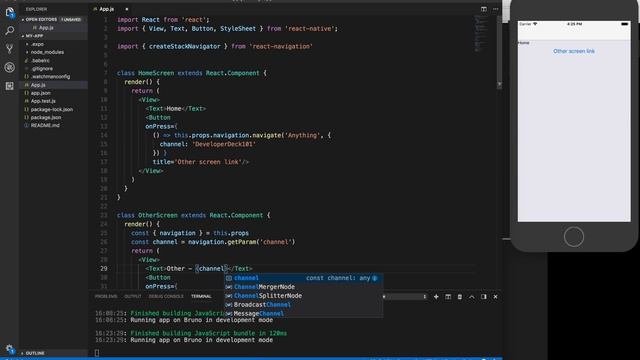Screen dimensions: 640x360
Task: Click 'getParam' in the line 26 code
Action: point(241,242)
